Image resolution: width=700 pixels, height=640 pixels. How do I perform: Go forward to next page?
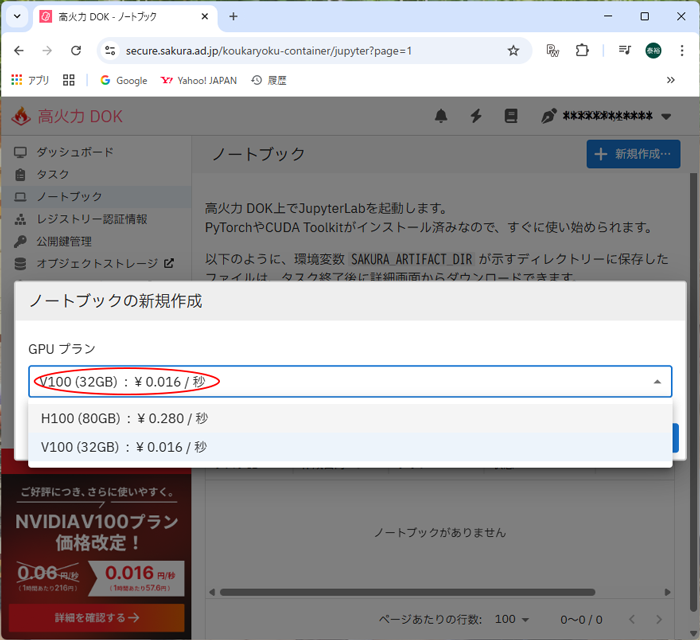47,50
